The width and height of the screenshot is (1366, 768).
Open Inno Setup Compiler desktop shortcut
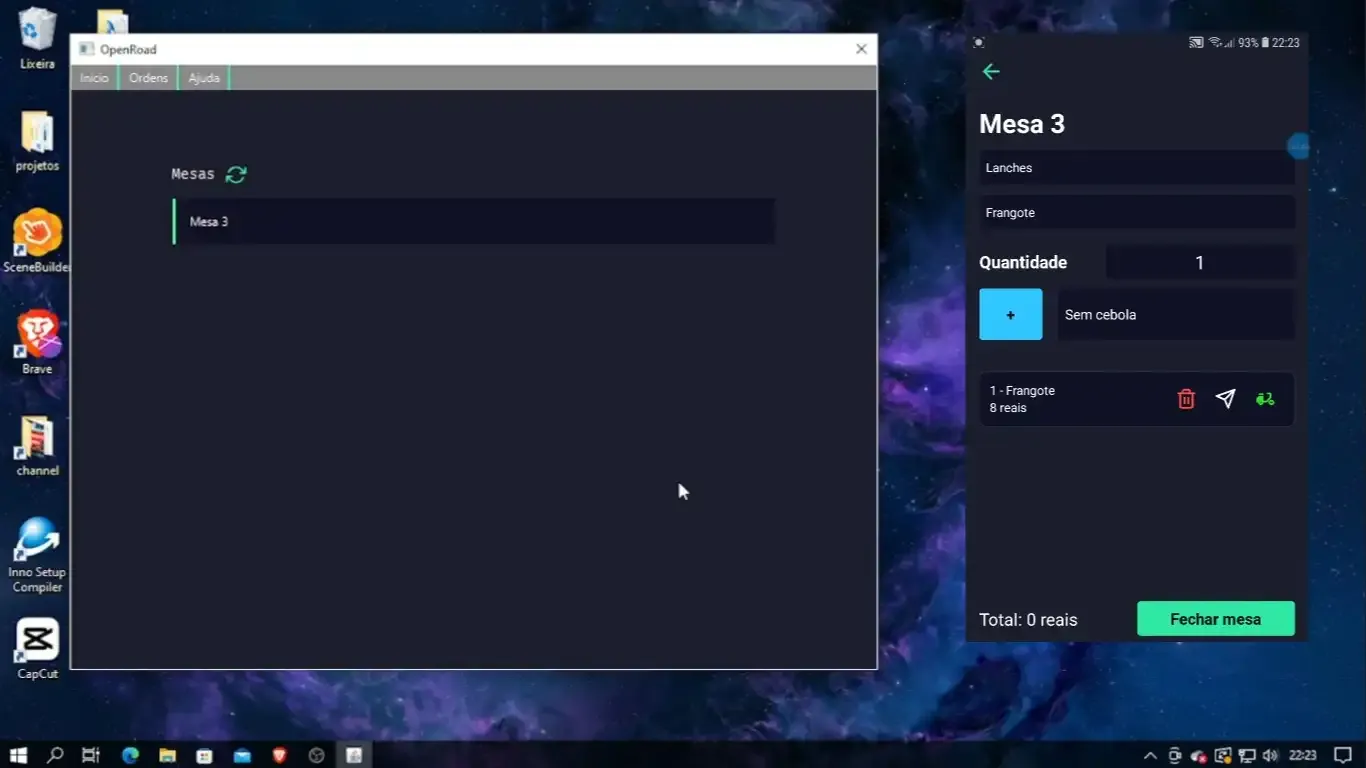click(x=38, y=541)
